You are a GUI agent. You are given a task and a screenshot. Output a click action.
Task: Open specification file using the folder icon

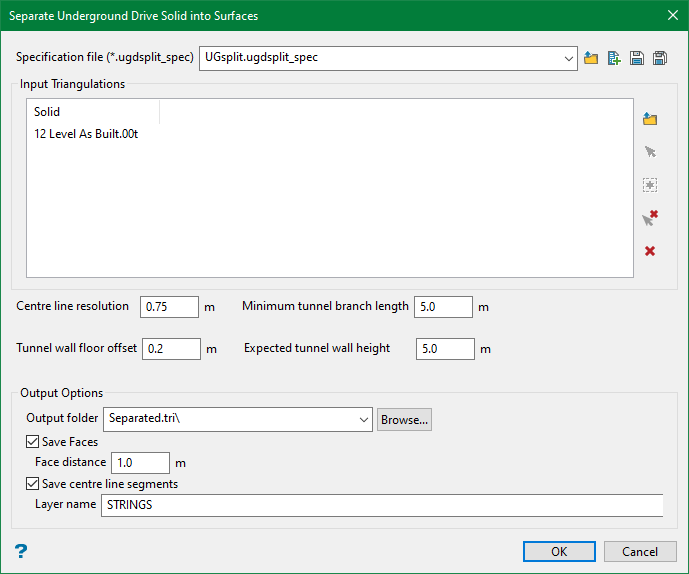tap(591, 58)
